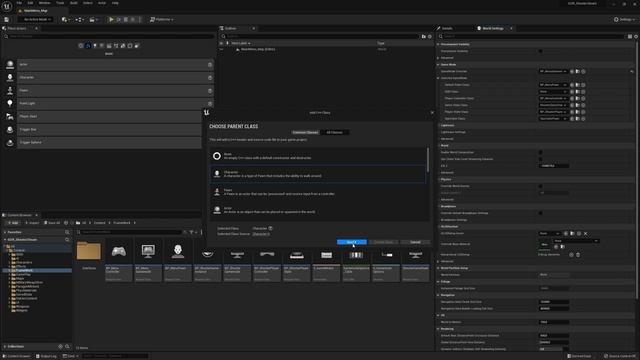Select the Character parent class option
The width and height of the screenshot is (640, 360).
pyautogui.click(x=318, y=174)
